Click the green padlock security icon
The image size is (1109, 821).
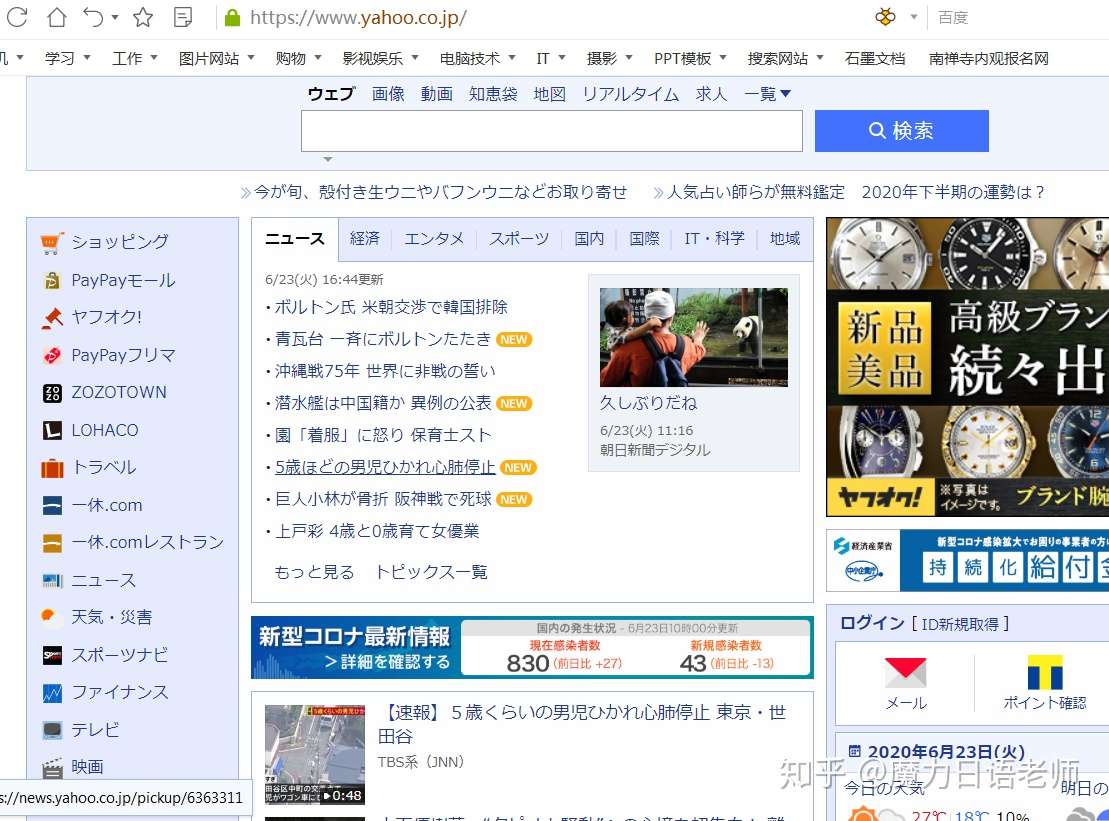click(x=232, y=18)
